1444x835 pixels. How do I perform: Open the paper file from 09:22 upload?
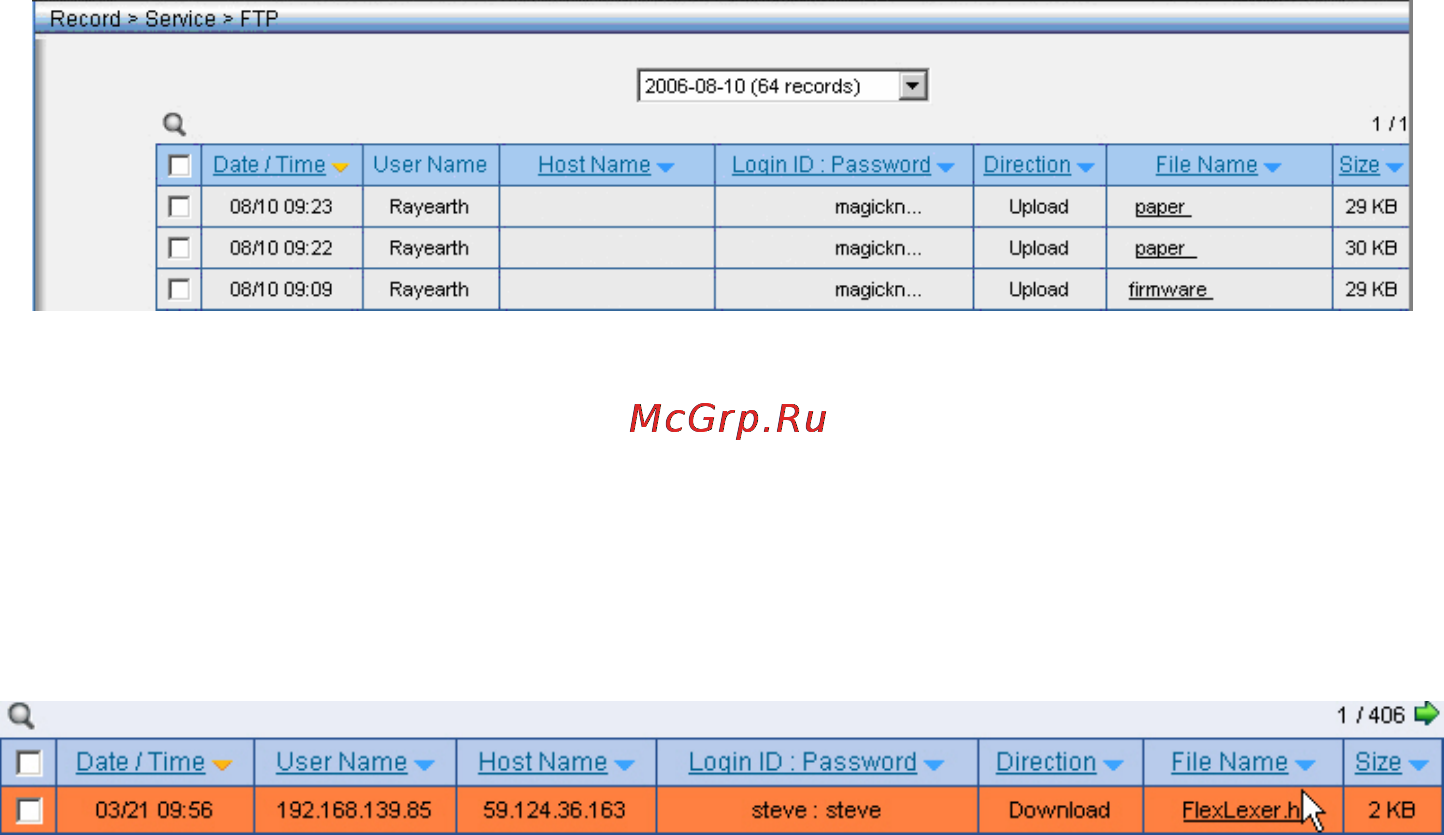(x=1165, y=249)
